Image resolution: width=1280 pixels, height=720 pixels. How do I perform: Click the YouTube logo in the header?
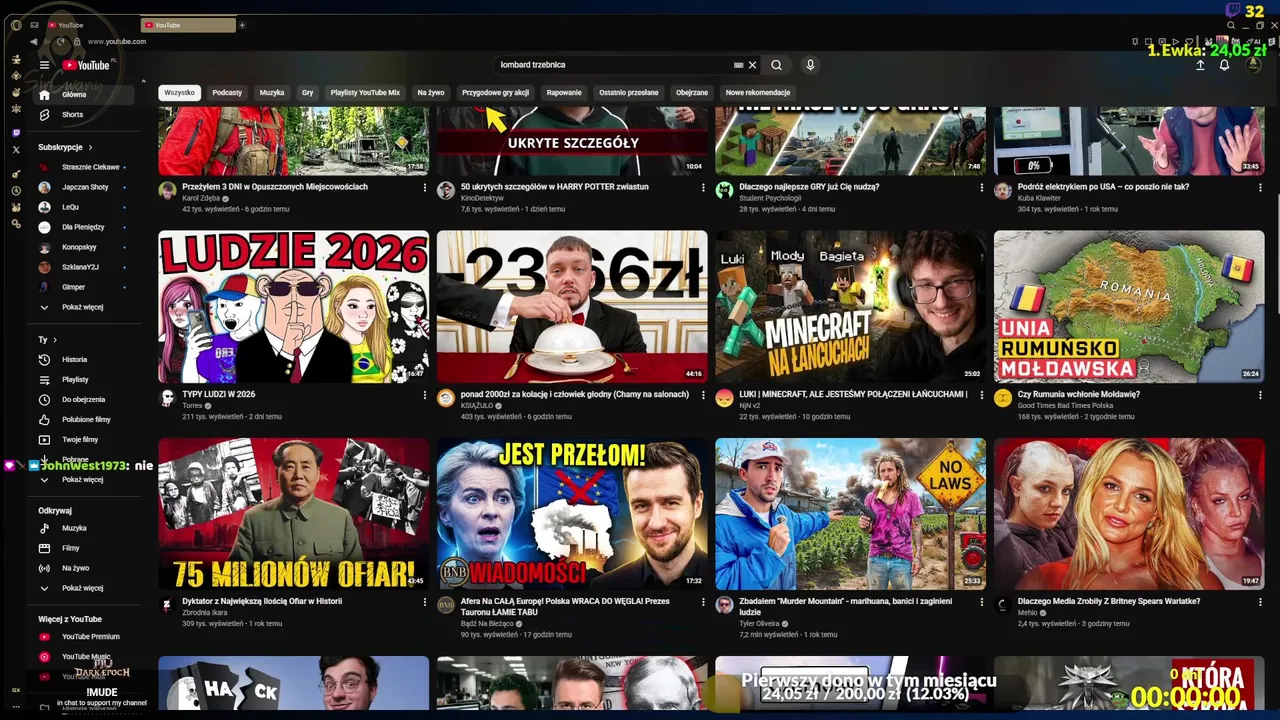tap(86, 65)
